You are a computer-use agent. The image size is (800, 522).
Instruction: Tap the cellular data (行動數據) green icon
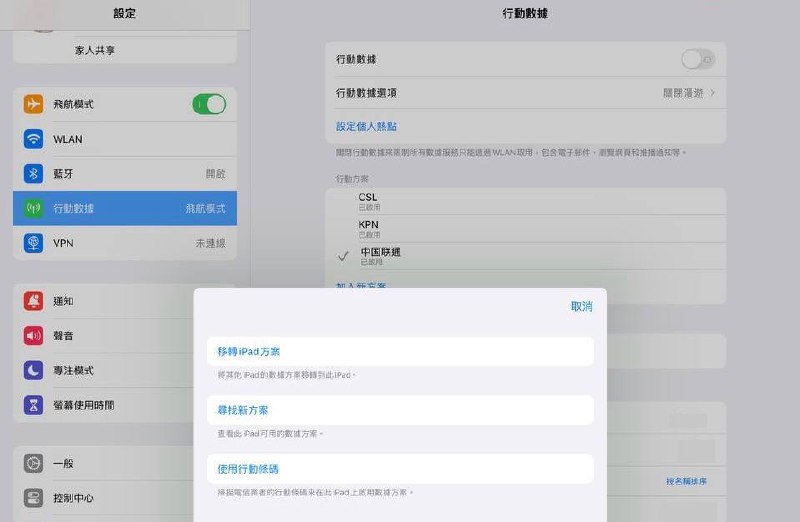33,208
